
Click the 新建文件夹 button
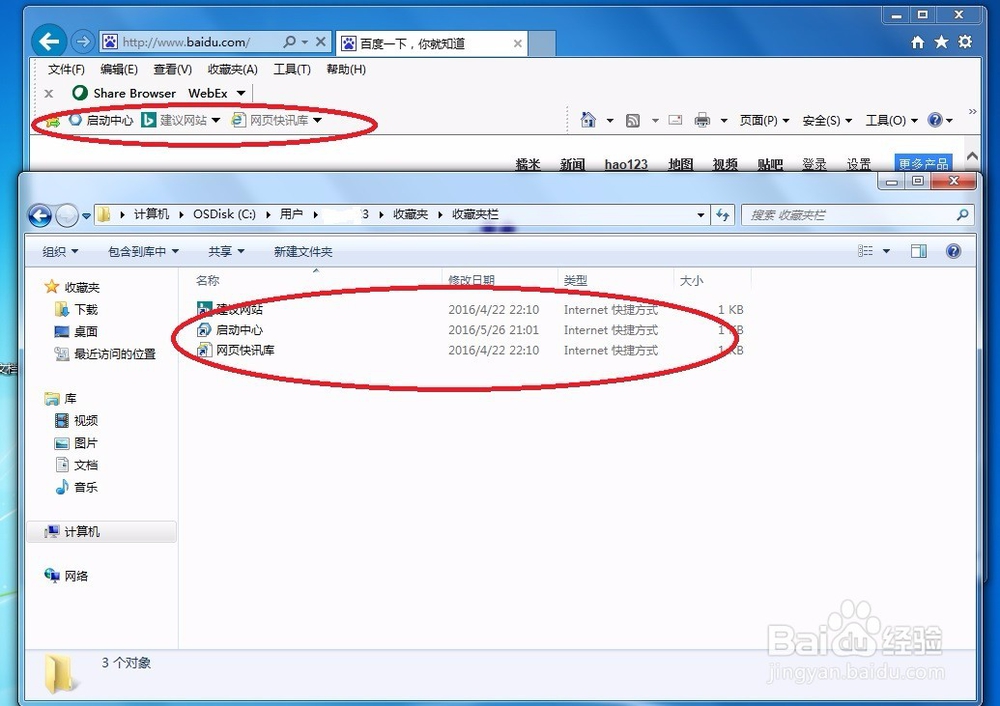coord(303,252)
